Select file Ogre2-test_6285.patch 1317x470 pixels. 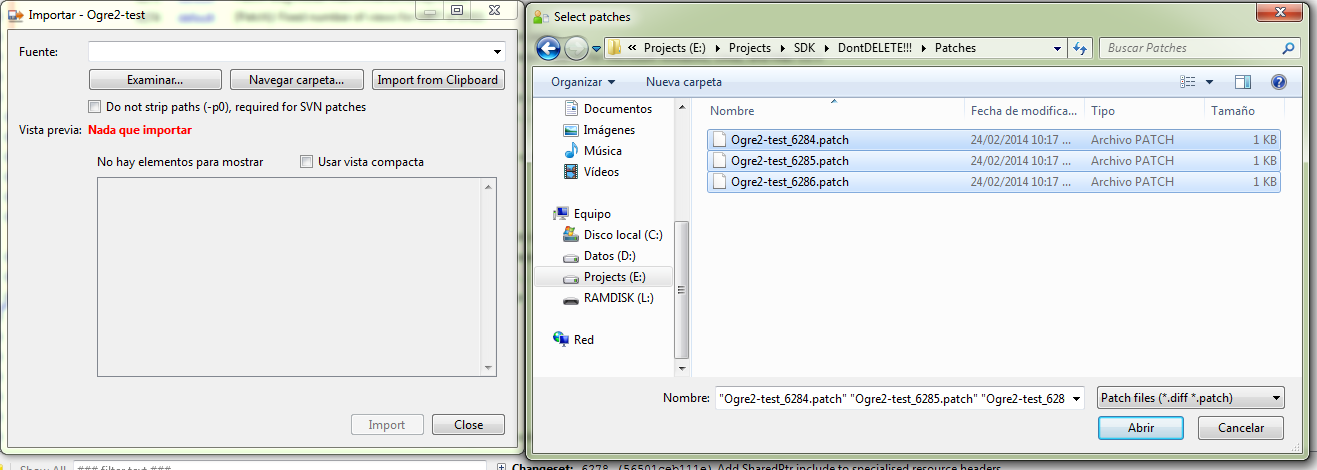[x=993, y=161]
